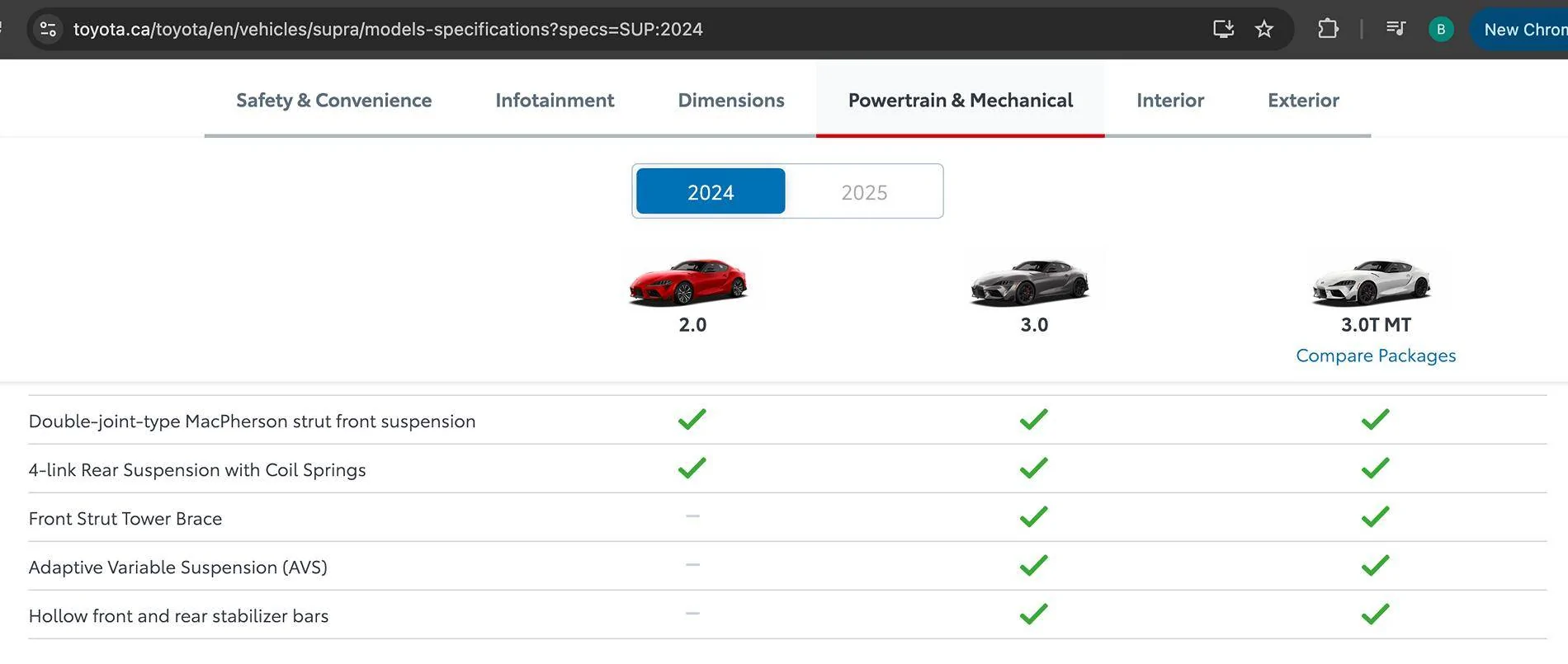Open the Compare Packages link
The height and width of the screenshot is (664, 1568).
(x=1376, y=356)
